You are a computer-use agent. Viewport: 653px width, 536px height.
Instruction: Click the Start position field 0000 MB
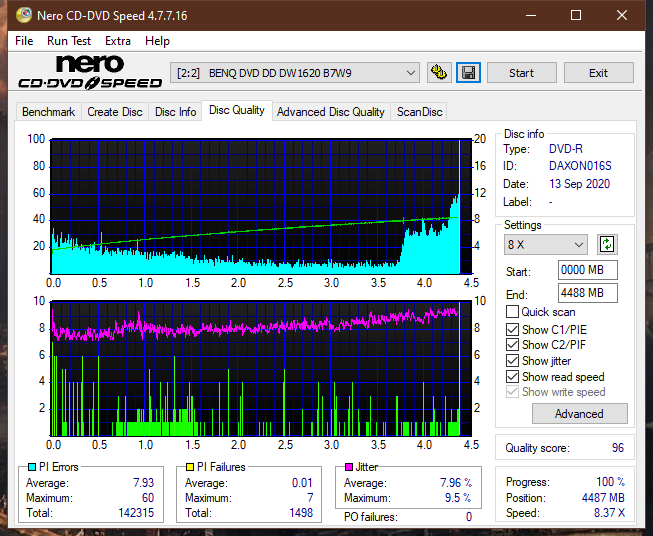(x=587, y=270)
